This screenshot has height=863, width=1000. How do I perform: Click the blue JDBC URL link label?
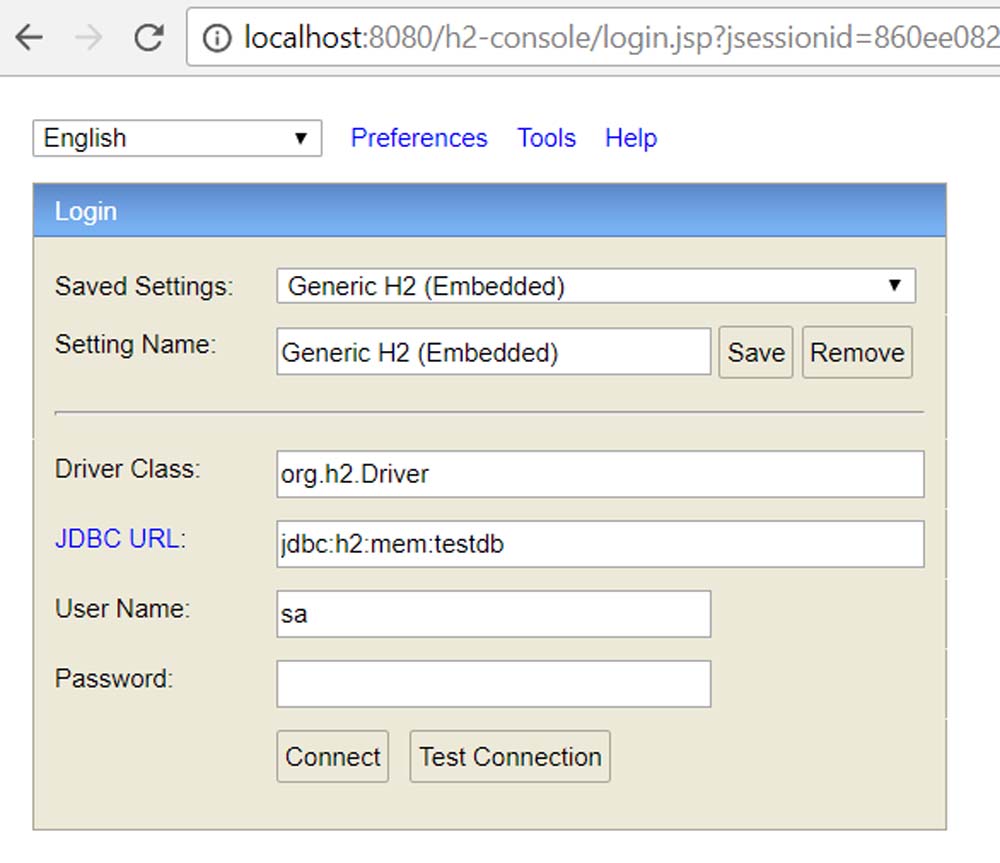pos(118,539)
